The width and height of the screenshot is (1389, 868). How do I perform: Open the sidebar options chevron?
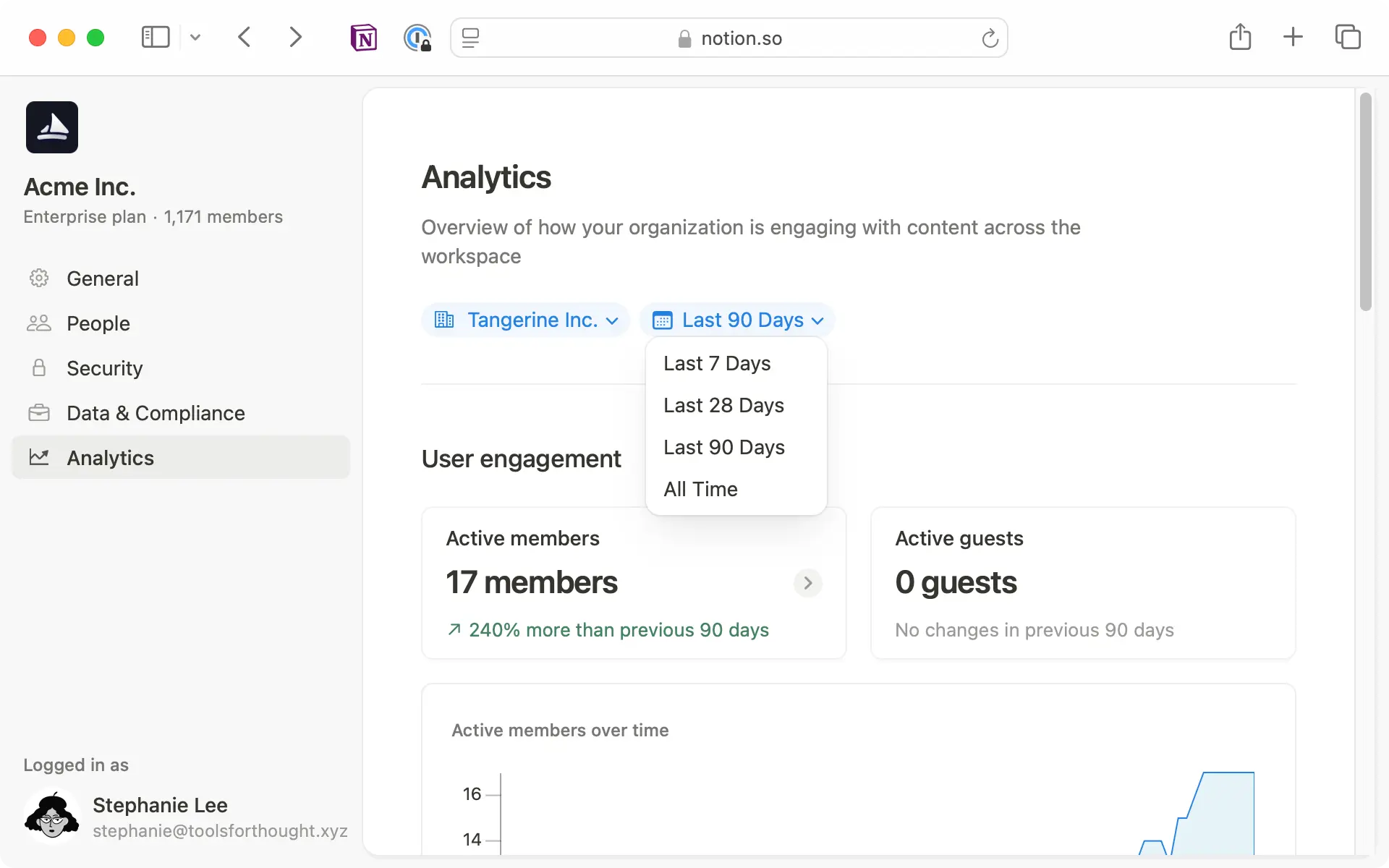(x=195, y=37)
